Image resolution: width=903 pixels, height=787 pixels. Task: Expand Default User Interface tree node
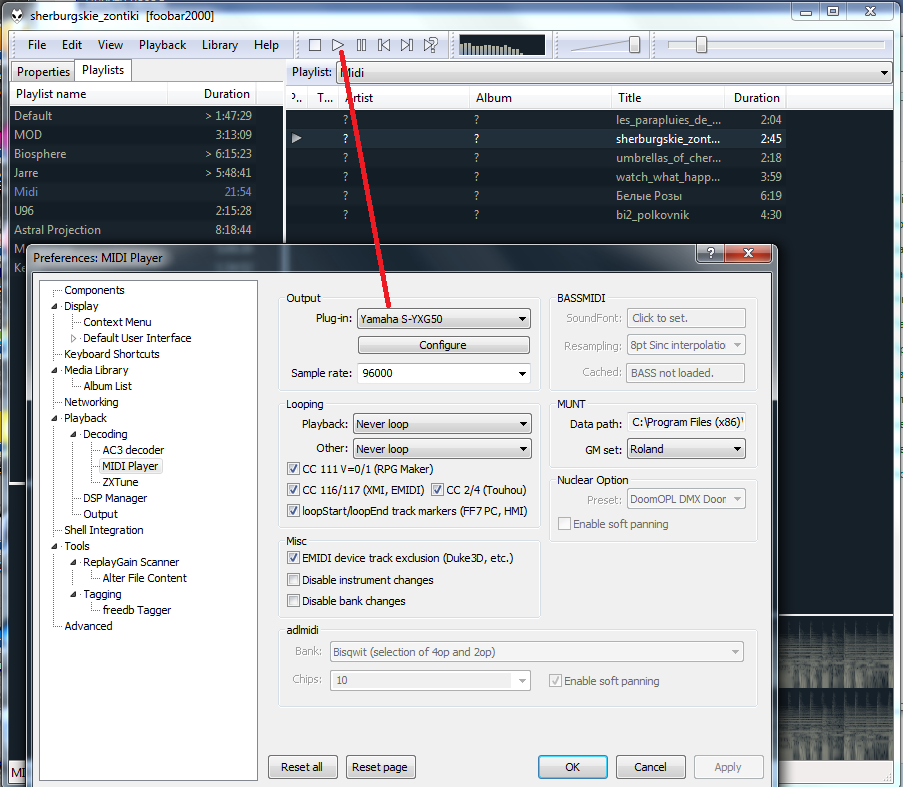[x=74, y=339]
